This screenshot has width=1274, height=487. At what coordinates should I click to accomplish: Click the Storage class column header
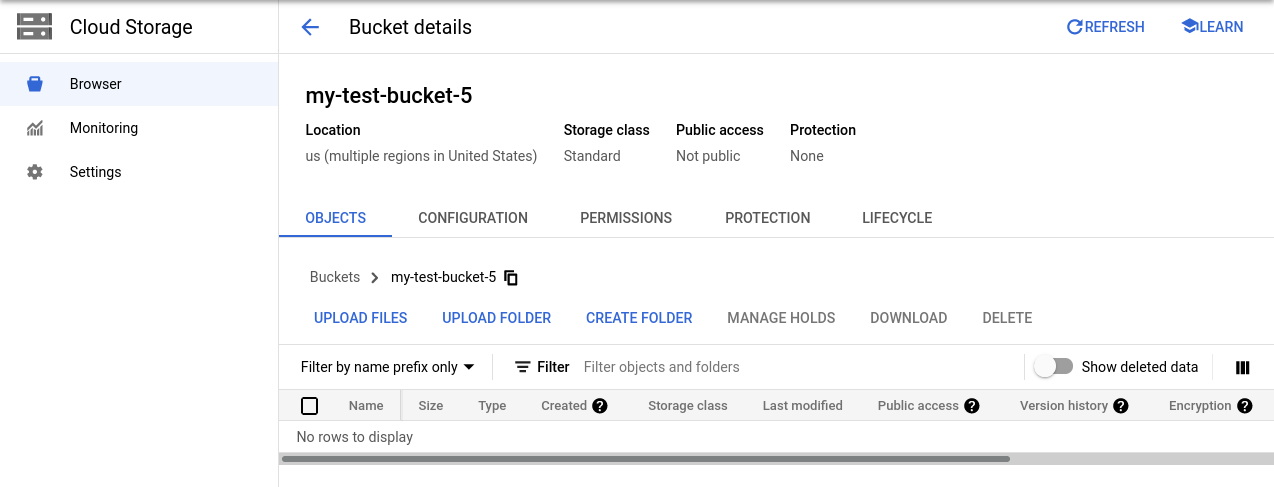(688, 405)
